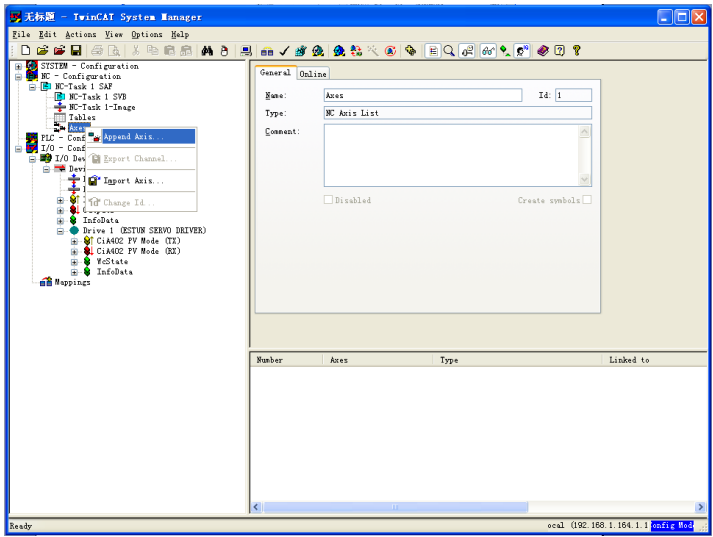
Task: Click the axes list scrollbar right arrow
Action: click(x=701, y=507)
